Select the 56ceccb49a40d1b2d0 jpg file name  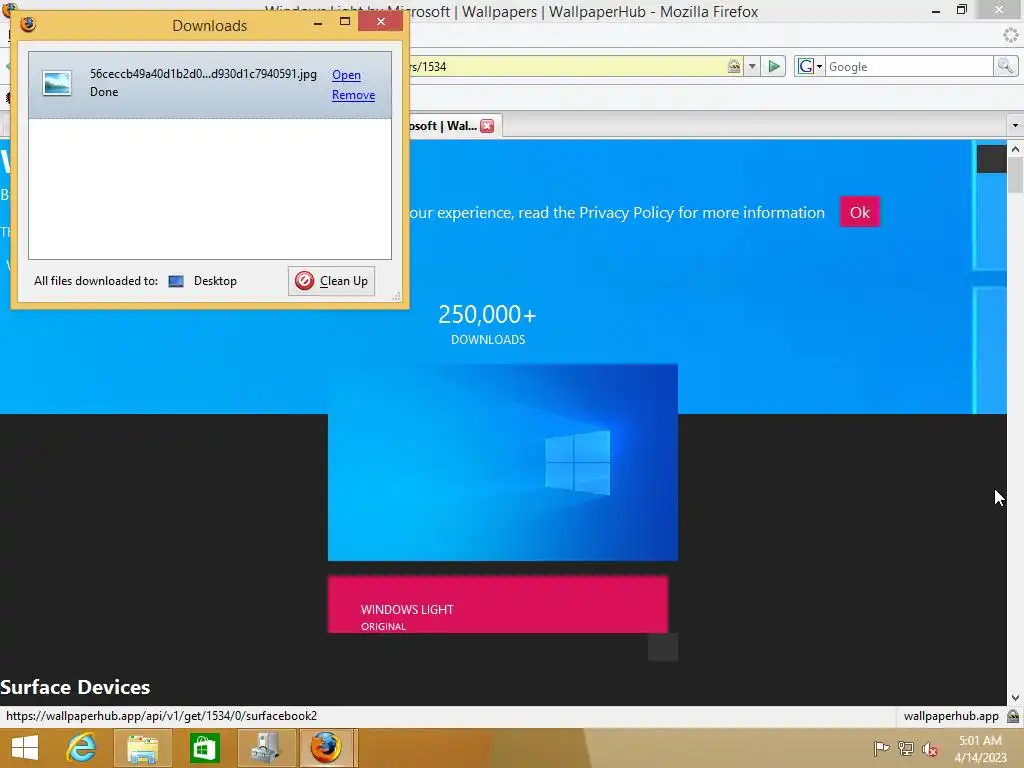(x=203, y=74)
